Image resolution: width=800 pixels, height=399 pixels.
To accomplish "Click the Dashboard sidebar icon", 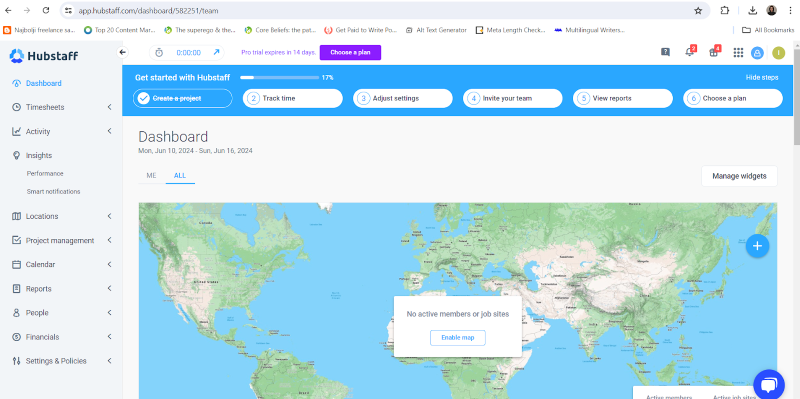I will (16, 83).
